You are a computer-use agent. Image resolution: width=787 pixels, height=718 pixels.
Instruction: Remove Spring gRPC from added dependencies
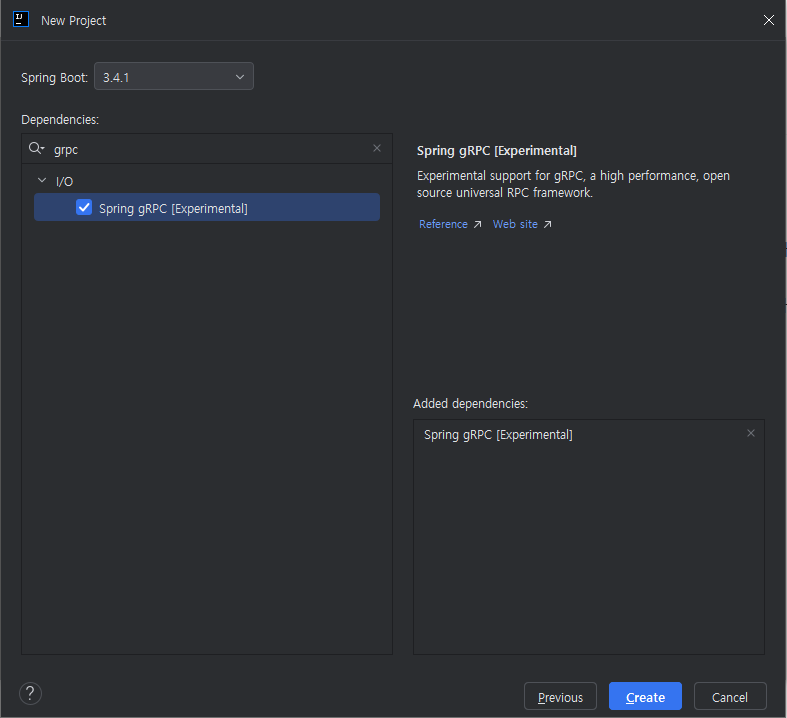coord(751,433)
